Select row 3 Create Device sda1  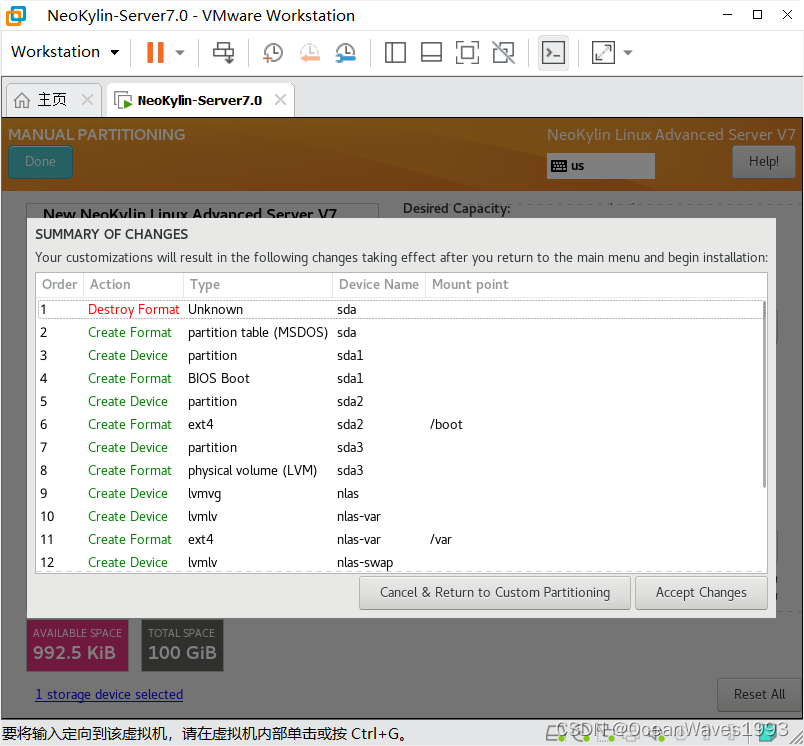click(x=400, y=356)
